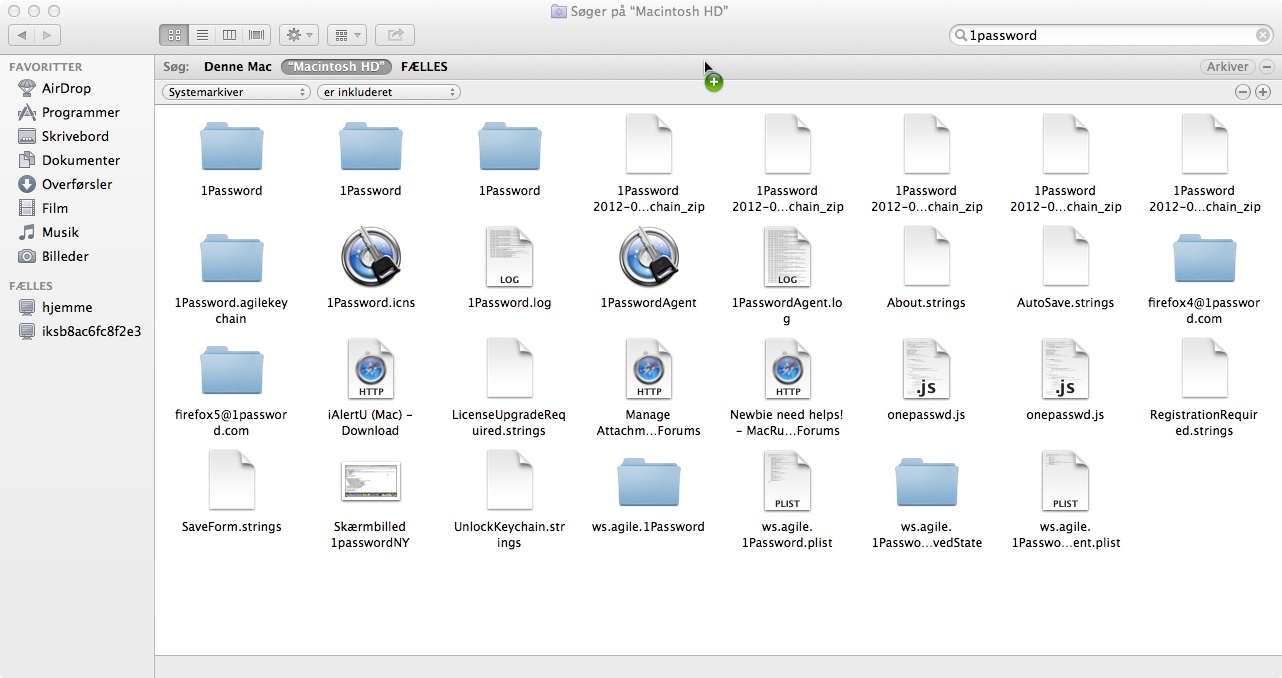Set search scope to FÆLLES
1282x678 pixels.
[x=424, y=67]
